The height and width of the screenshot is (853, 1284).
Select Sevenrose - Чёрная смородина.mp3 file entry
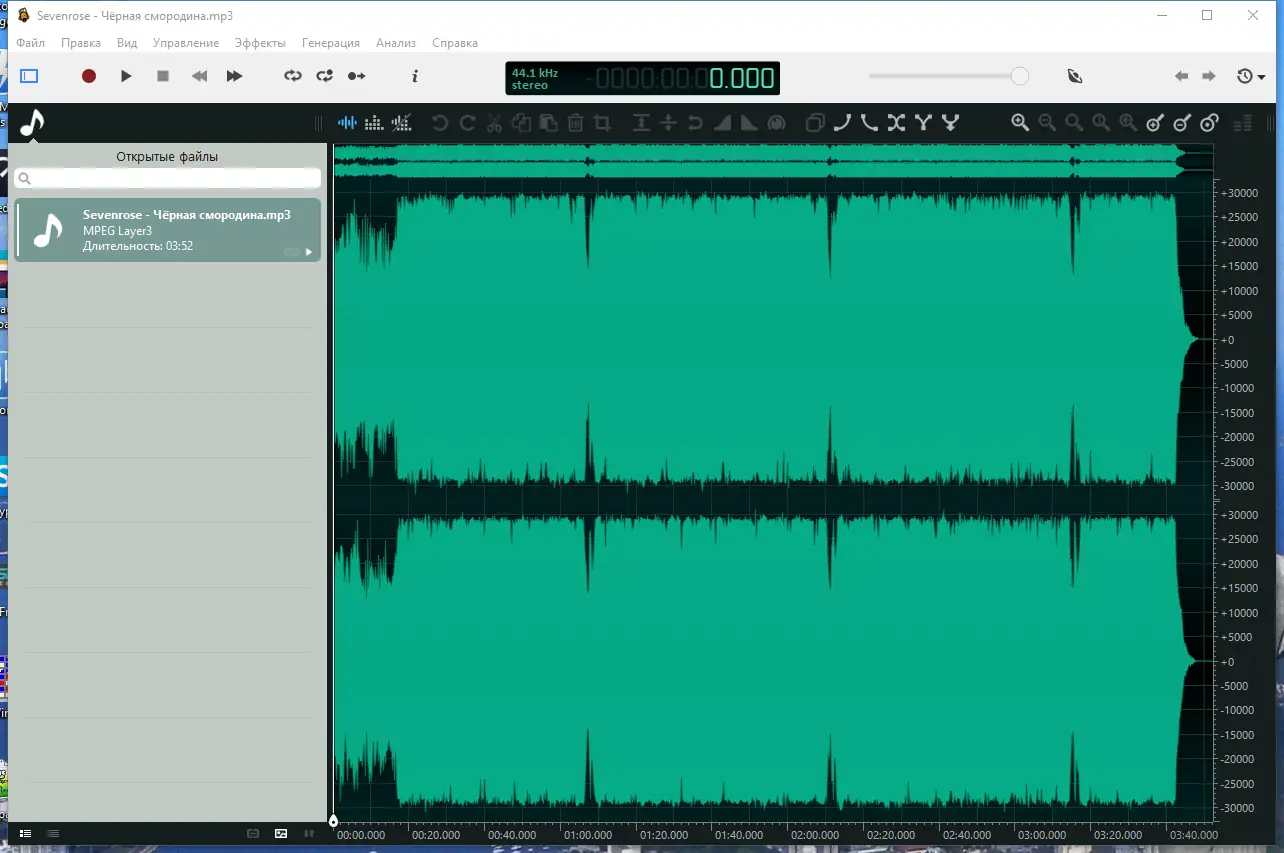coord(167,230)
